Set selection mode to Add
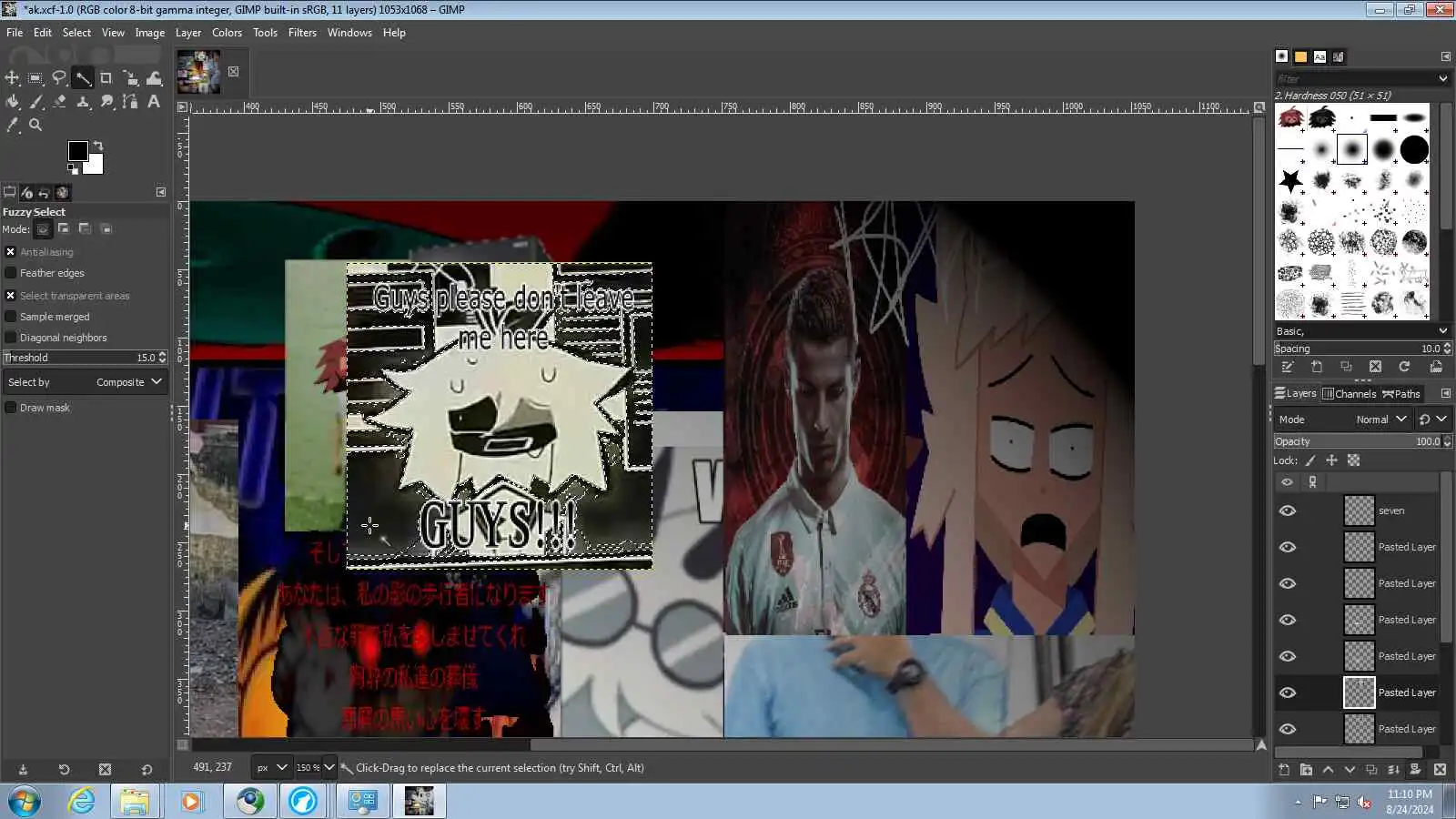1456x819 pixels. (x=64, y=229)
